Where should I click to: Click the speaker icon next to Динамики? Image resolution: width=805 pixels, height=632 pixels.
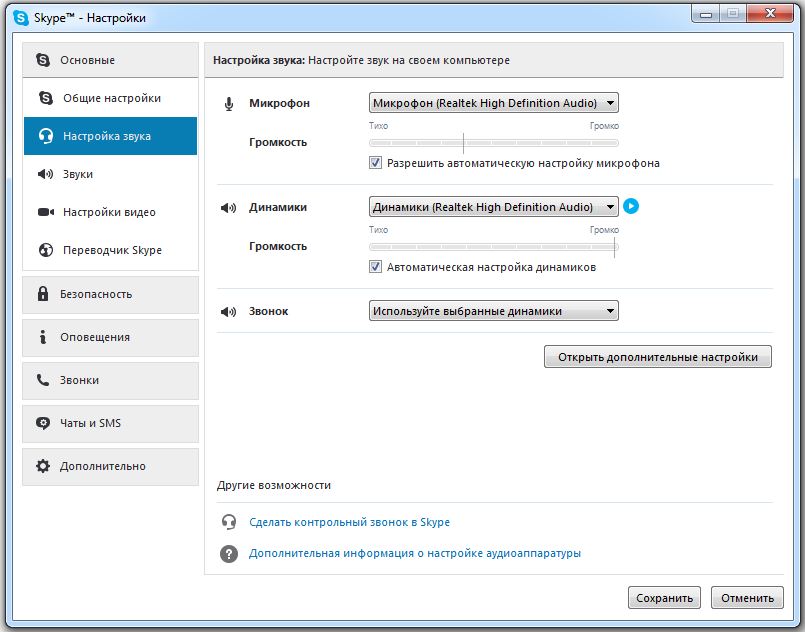pyautogui.click(x=228, y=208)
